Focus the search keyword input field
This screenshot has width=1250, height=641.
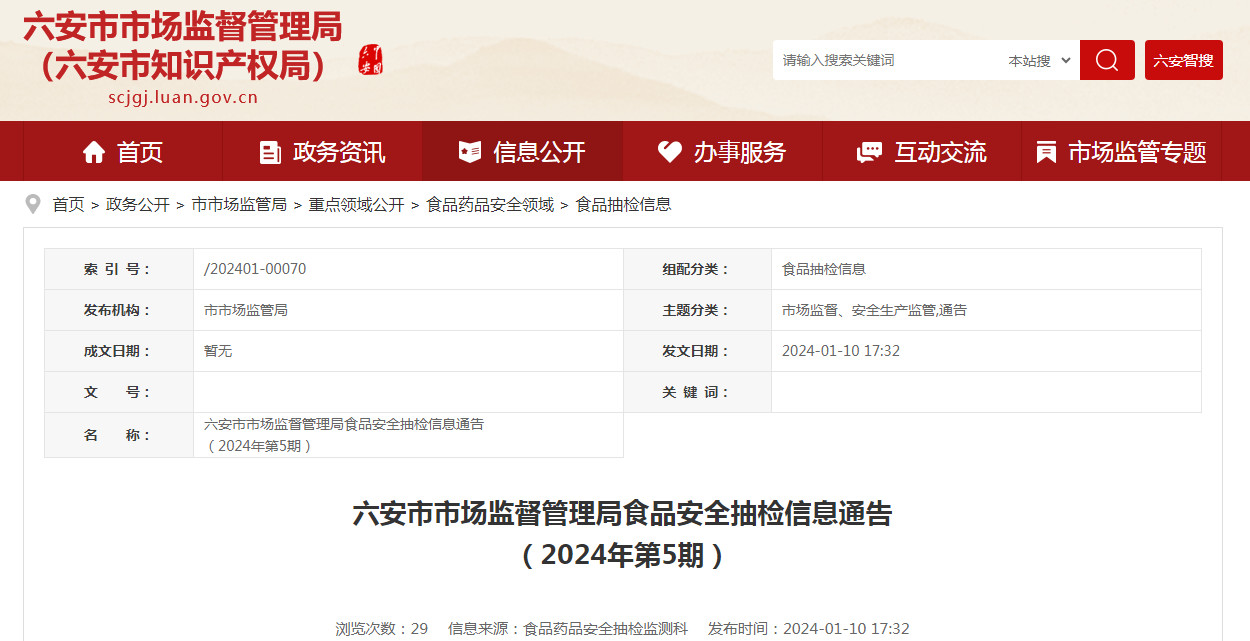(885, 61)
